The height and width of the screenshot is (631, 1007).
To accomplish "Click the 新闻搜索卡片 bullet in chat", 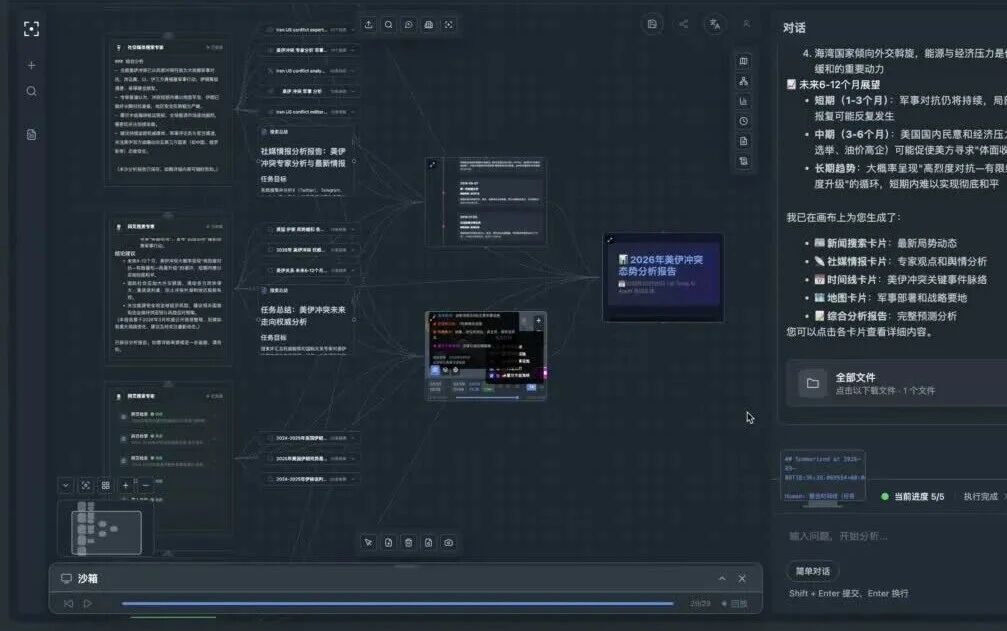I will pos(886,243).
